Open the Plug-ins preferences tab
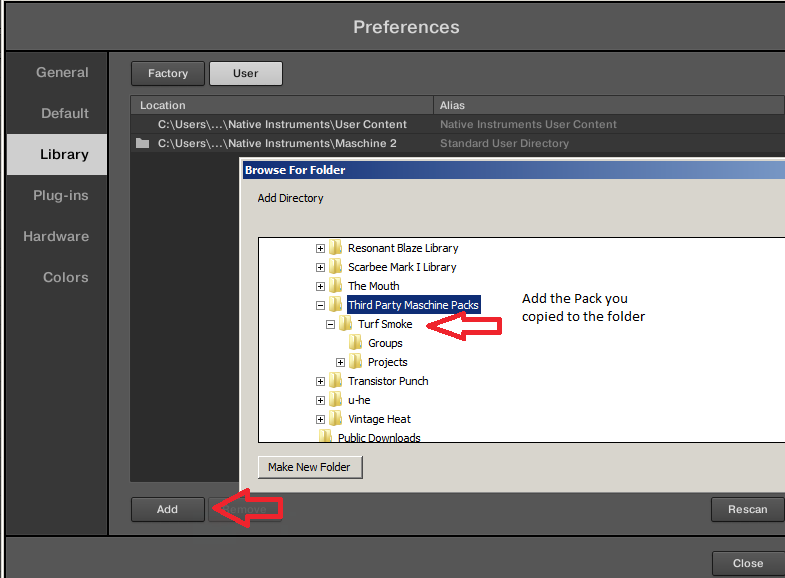This screenshot has height=578, width=785. [x=61, y=196]
